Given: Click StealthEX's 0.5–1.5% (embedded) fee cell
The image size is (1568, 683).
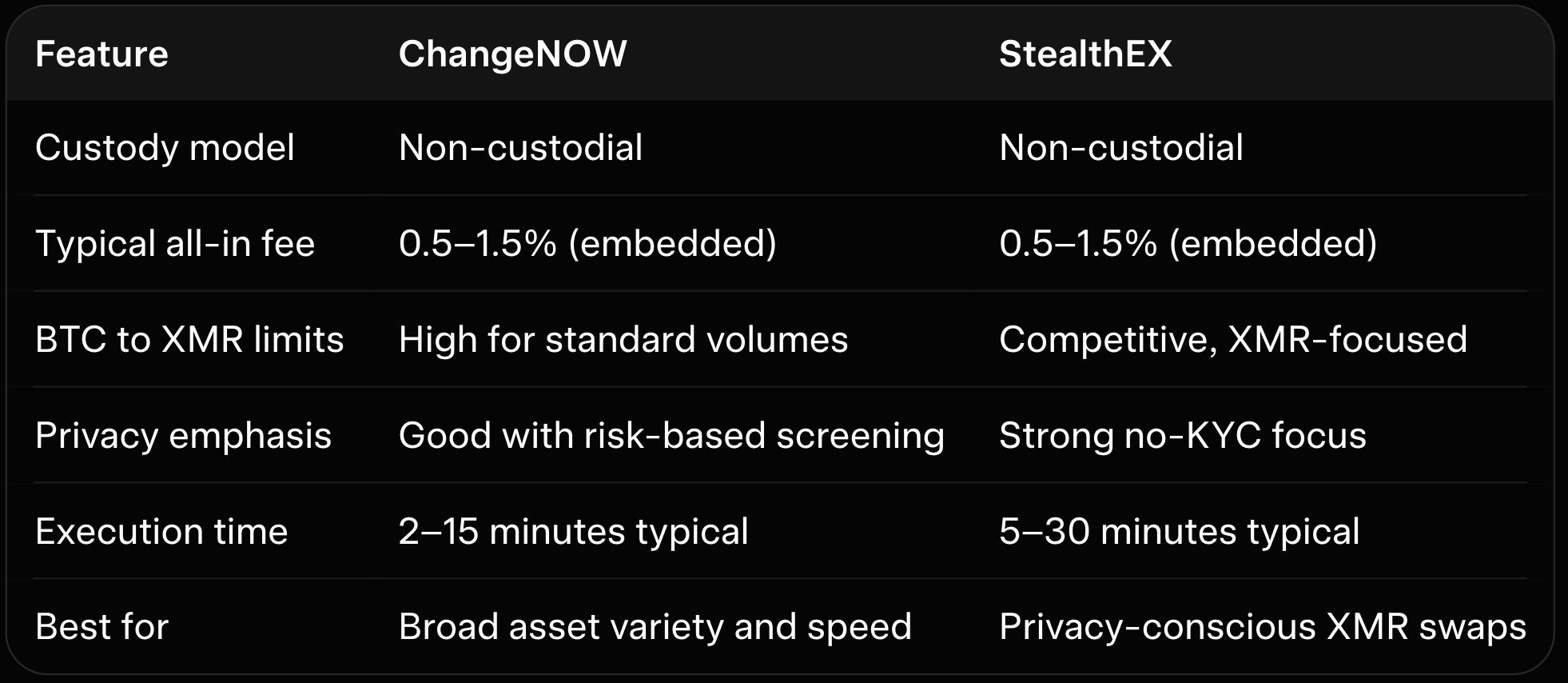Looking at the screenshot, I should pyautogui.click(x=1188, y=244).
